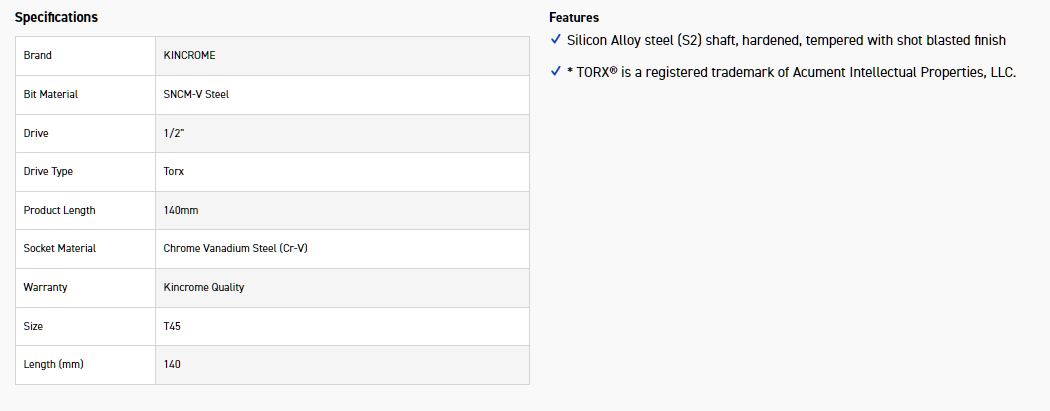Viewport: 1050px width, 411px height.
Task: Click the Features heading
Action: 574,18
